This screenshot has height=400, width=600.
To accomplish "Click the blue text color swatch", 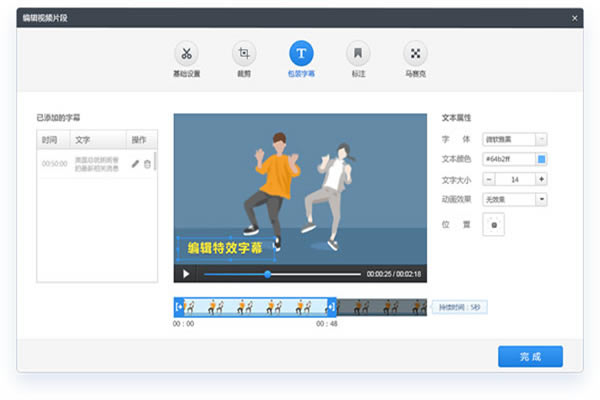I will tap(541, 159).
